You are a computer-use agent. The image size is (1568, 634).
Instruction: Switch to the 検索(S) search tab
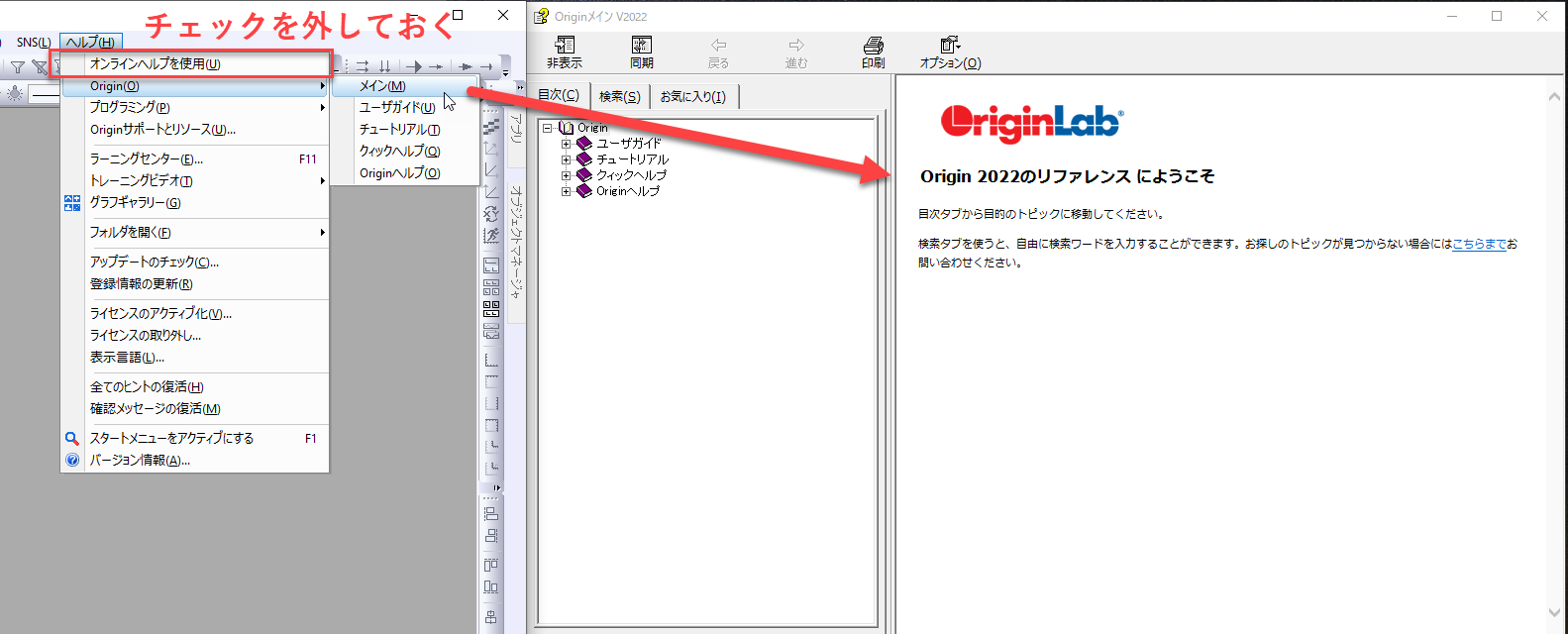pyautogui.click(x=620, y=96)
